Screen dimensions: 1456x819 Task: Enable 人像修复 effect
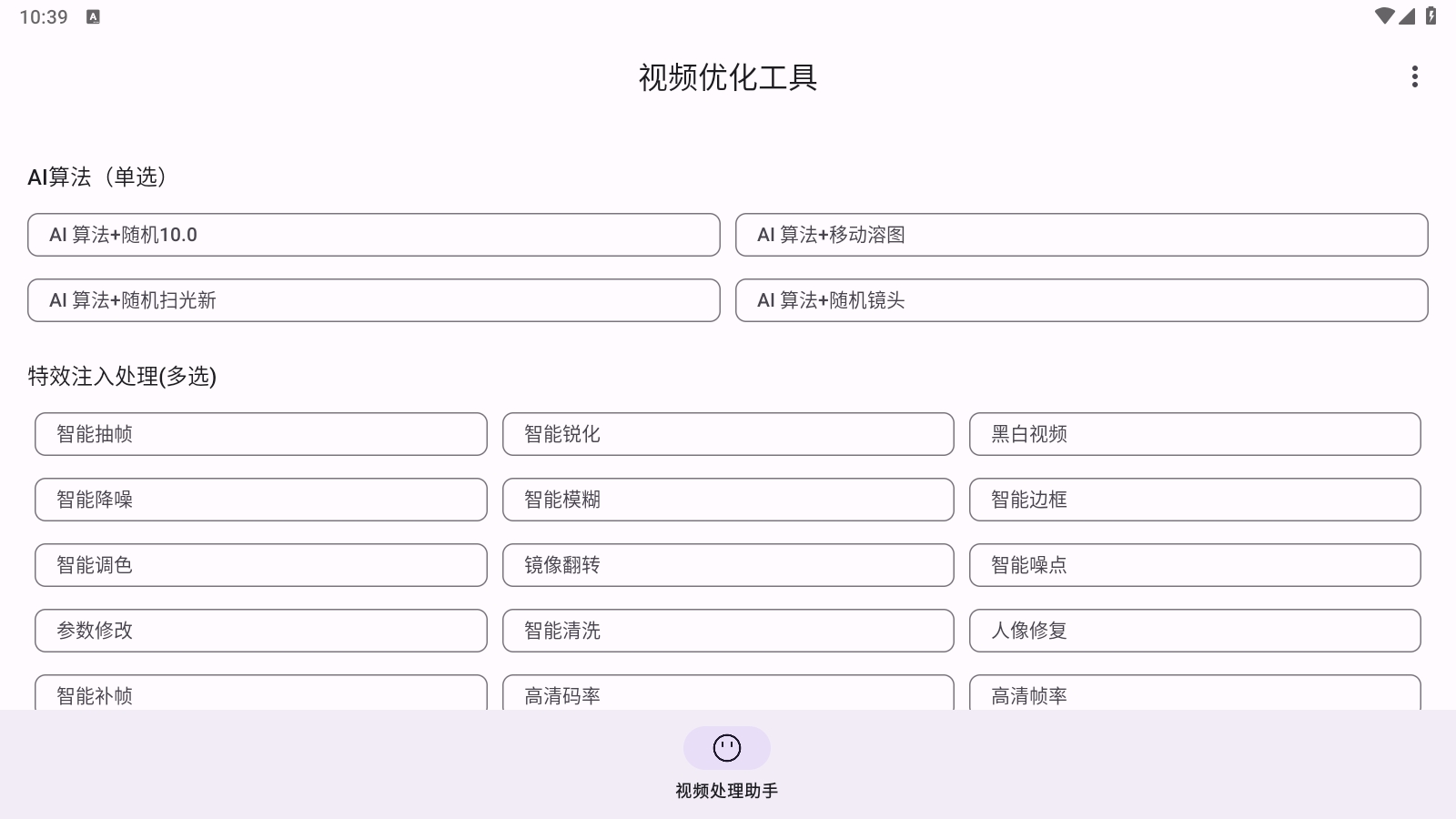click(1195, 631)
